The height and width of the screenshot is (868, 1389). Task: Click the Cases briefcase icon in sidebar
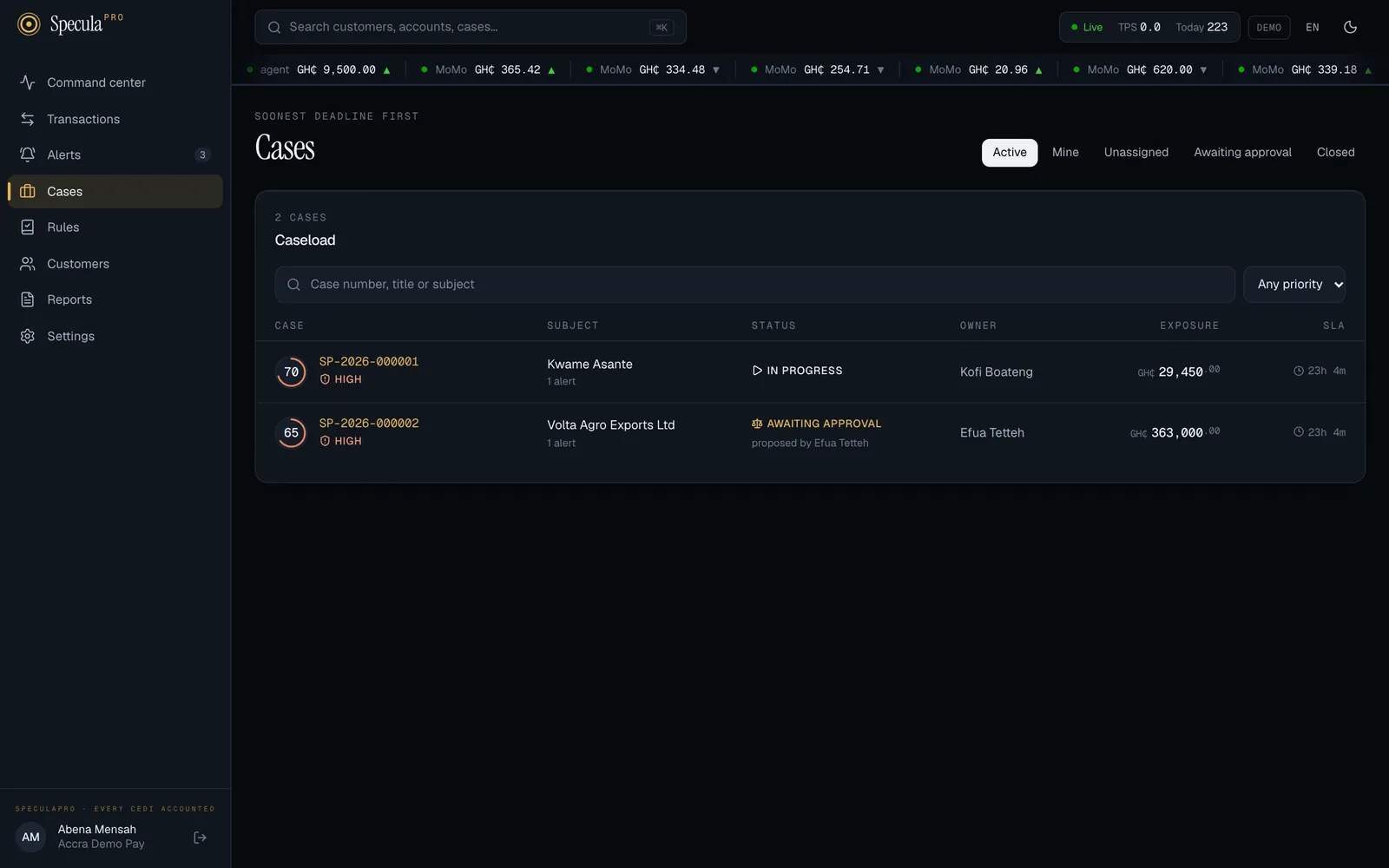[28, 191]
